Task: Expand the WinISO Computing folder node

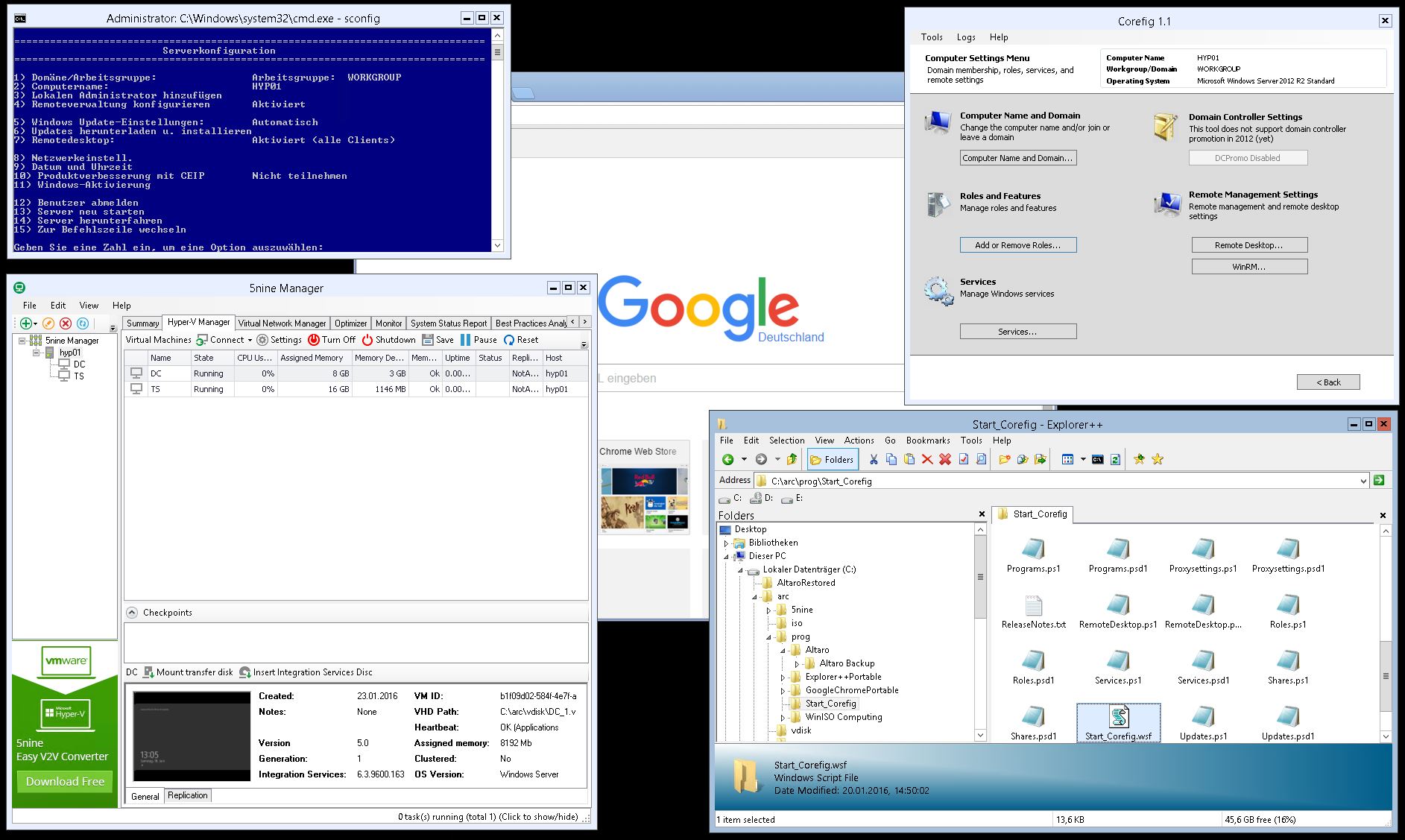Action: pos(783,718)
